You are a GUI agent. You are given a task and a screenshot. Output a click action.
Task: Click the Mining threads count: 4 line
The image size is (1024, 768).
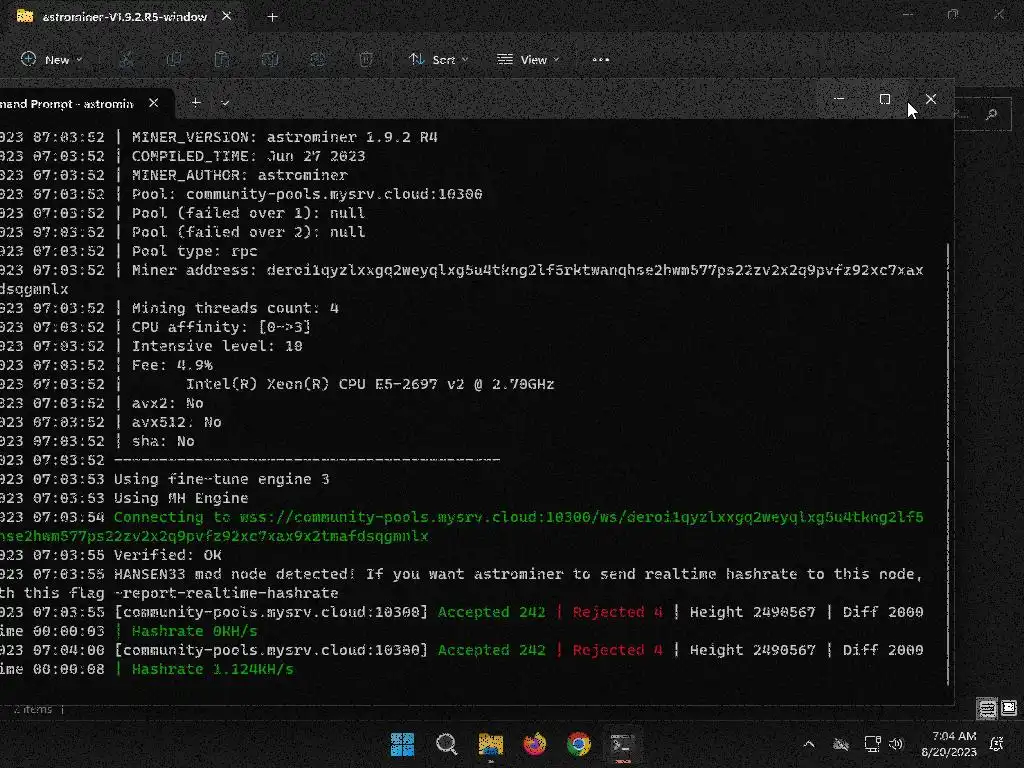pos(235,308)
